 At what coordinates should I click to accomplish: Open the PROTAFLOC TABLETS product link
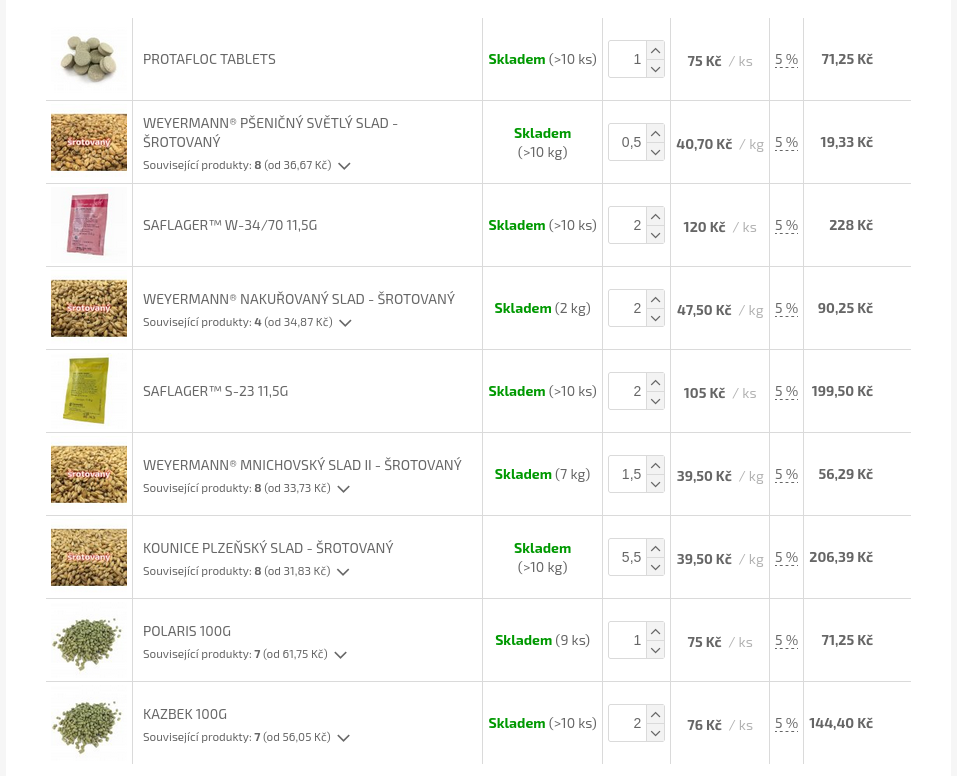tap(209, 59)
